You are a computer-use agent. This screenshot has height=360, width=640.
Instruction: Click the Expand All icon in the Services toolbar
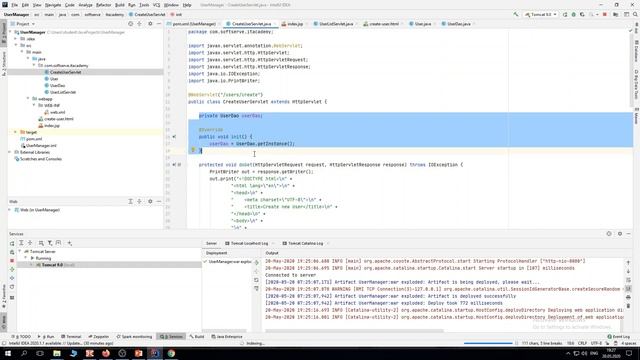(x=21, y=243)
